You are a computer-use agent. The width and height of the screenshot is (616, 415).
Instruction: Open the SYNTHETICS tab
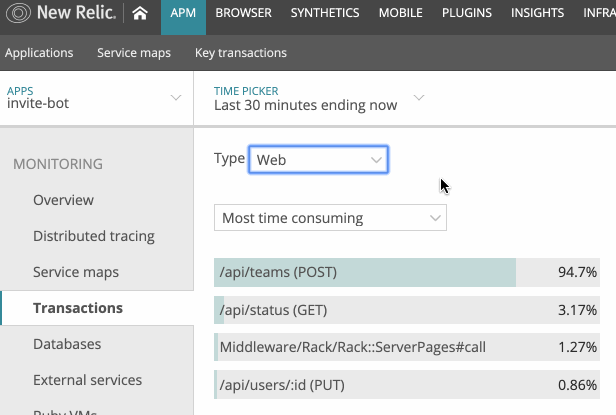coord(325,13)
